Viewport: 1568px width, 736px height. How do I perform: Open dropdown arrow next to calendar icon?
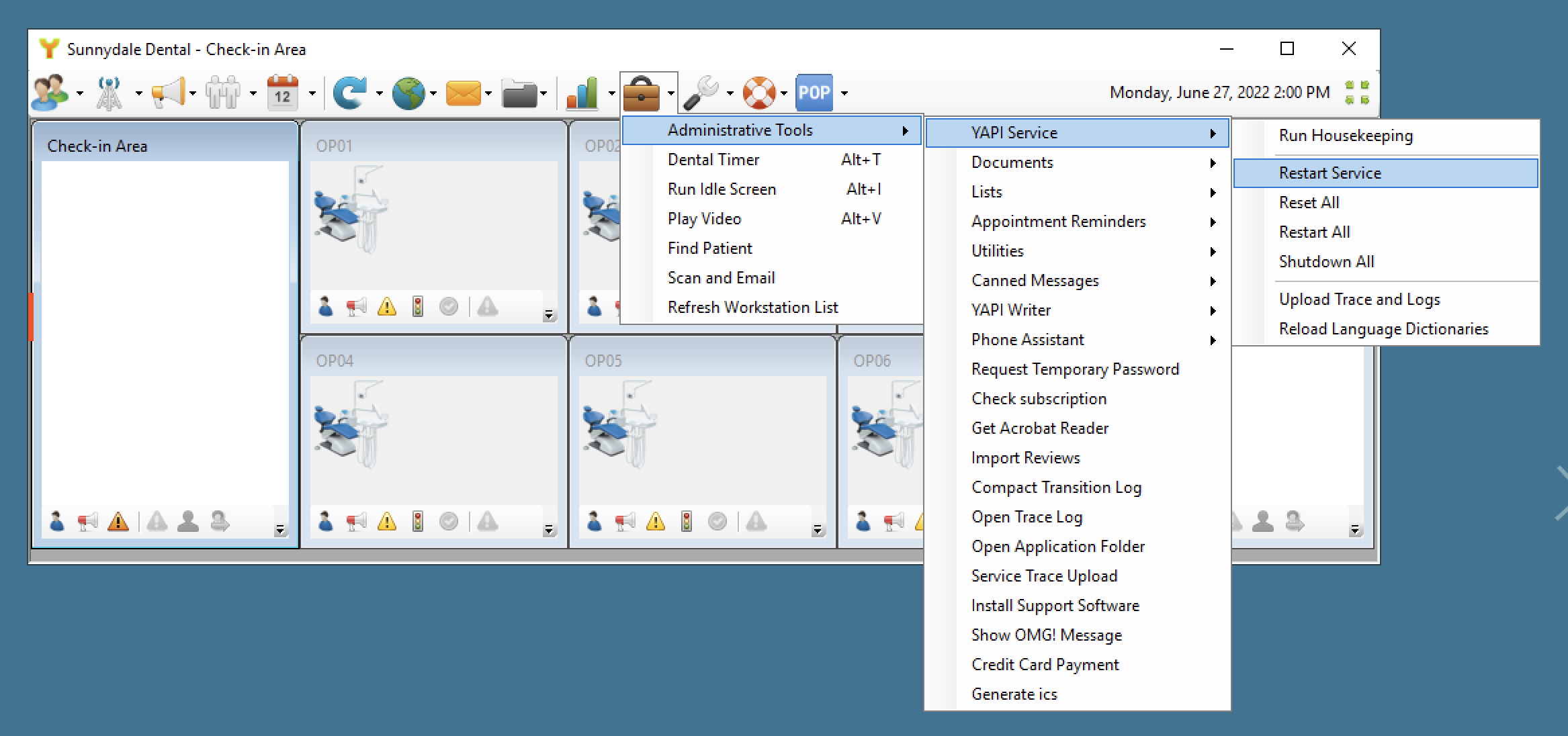(312, 93)
